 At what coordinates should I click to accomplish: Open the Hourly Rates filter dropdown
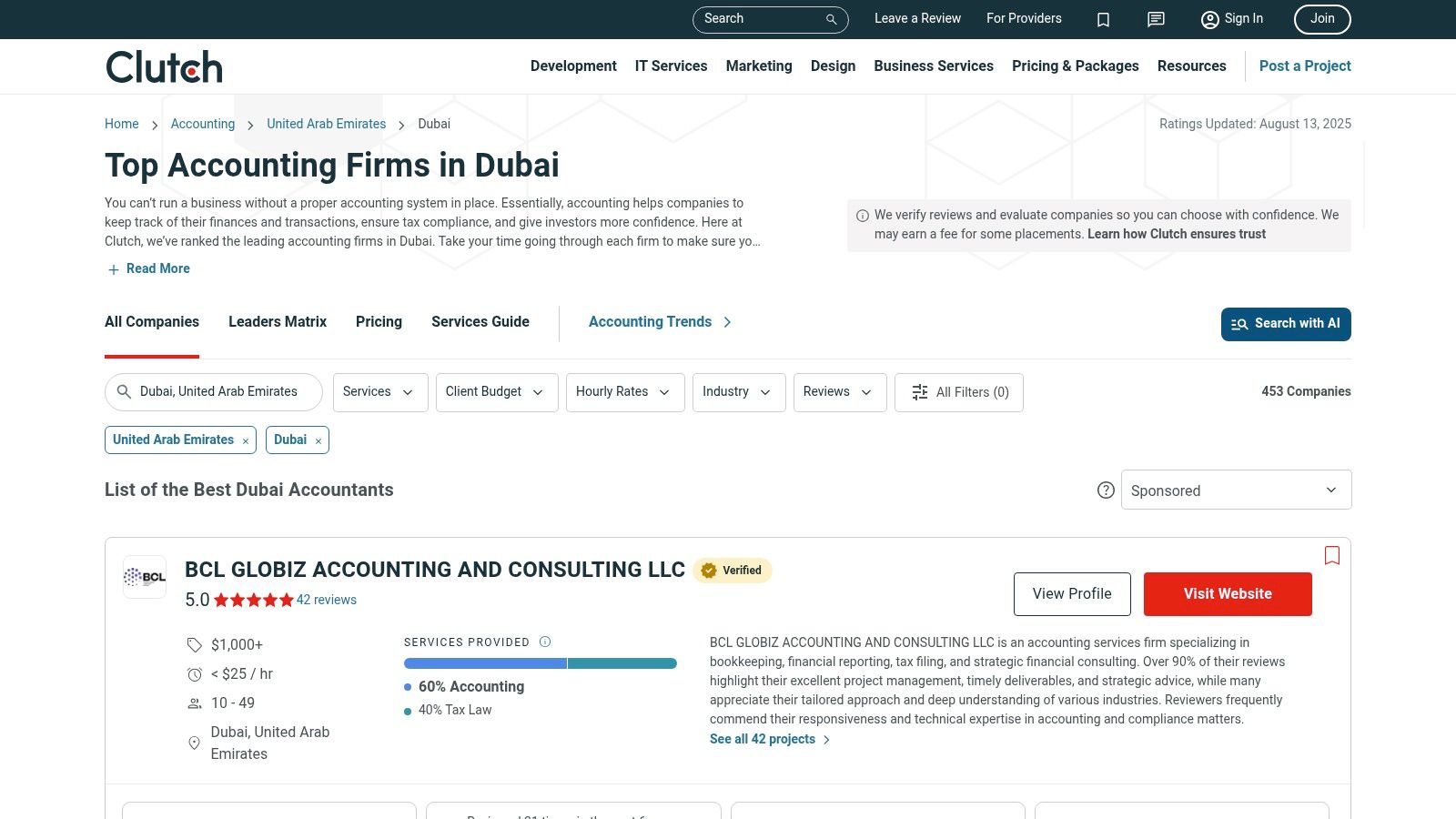[x=625, y=392]
